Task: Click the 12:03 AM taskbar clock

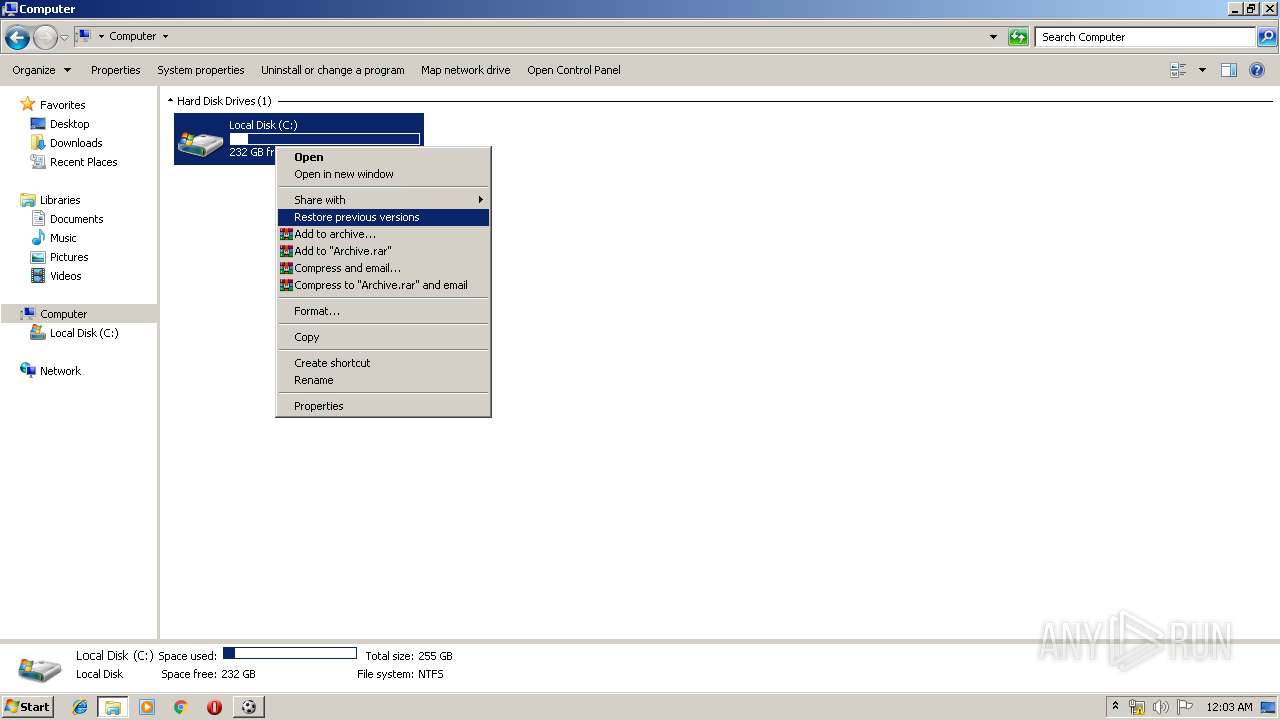Action: [1229, 707]
